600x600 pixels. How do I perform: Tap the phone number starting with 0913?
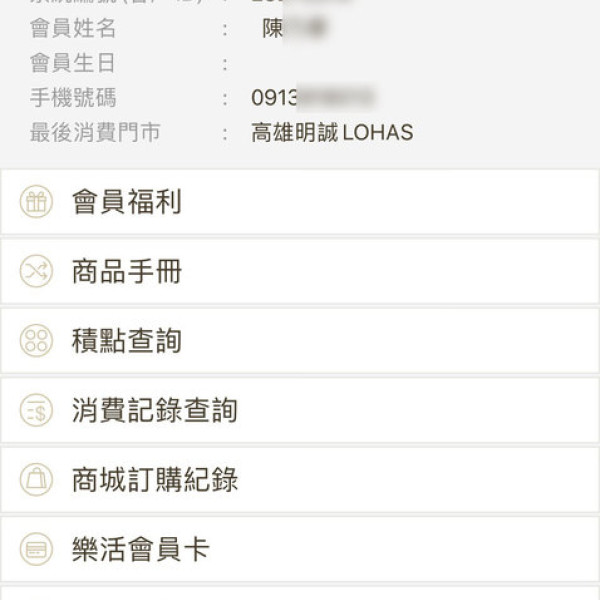(312, 98)
